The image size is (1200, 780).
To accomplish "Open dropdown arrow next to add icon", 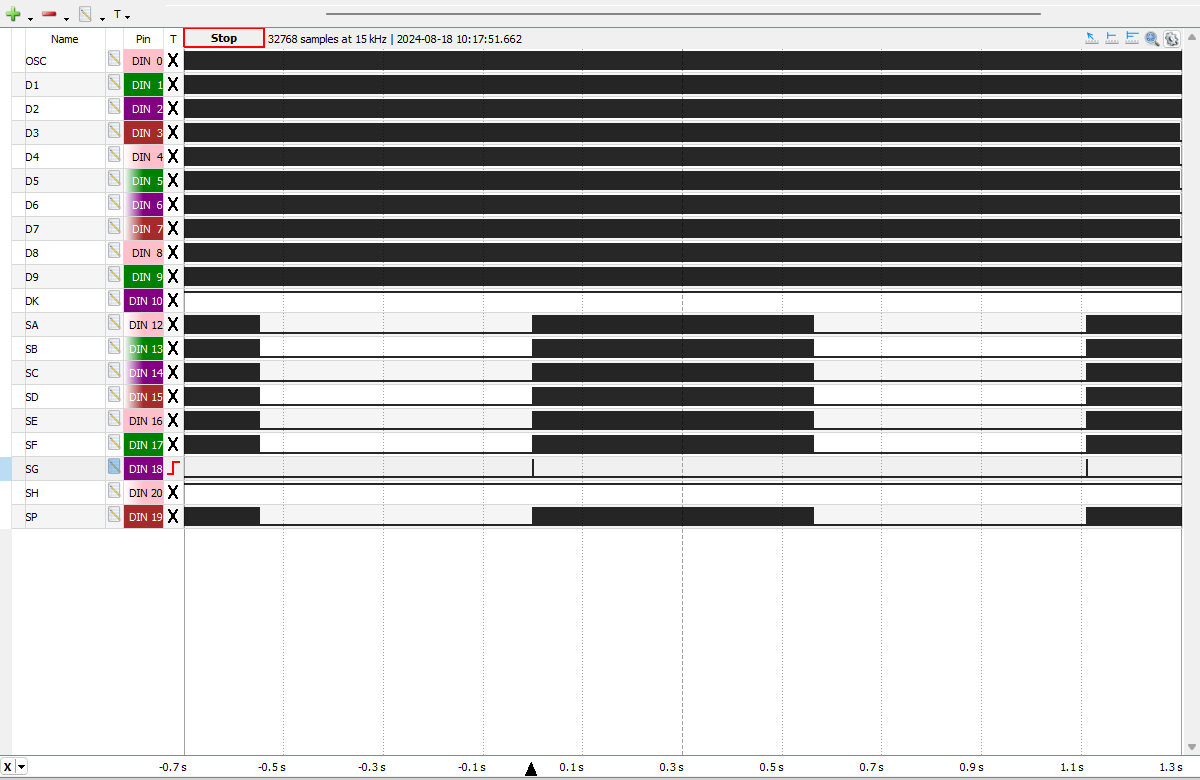I will coord(30,18).
